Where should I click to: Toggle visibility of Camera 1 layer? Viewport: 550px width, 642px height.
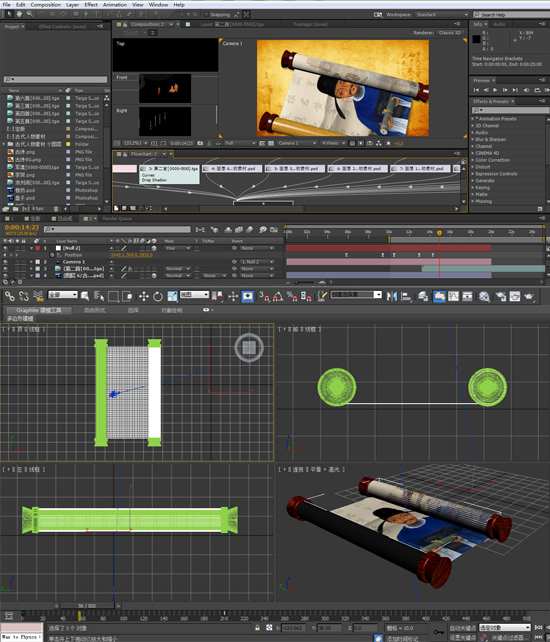pyautogui.click(x=5, y=262)
